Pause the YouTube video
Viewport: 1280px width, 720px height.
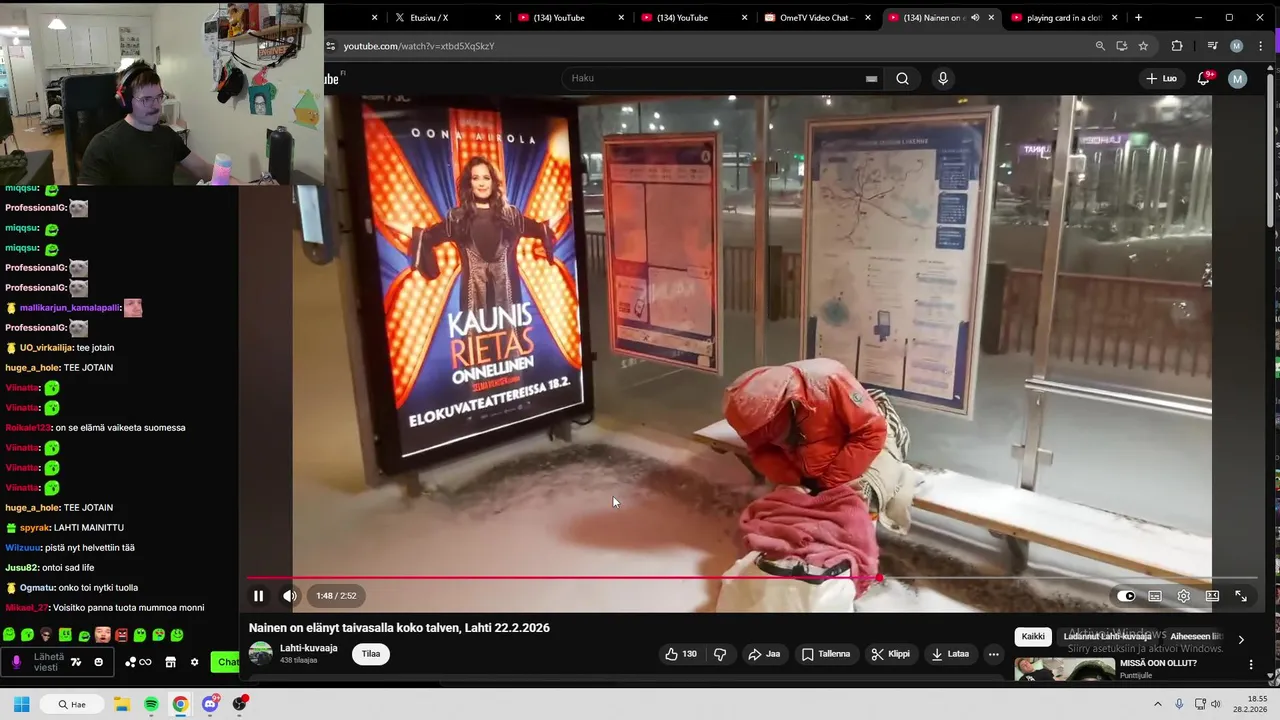[x=258, y=596]
